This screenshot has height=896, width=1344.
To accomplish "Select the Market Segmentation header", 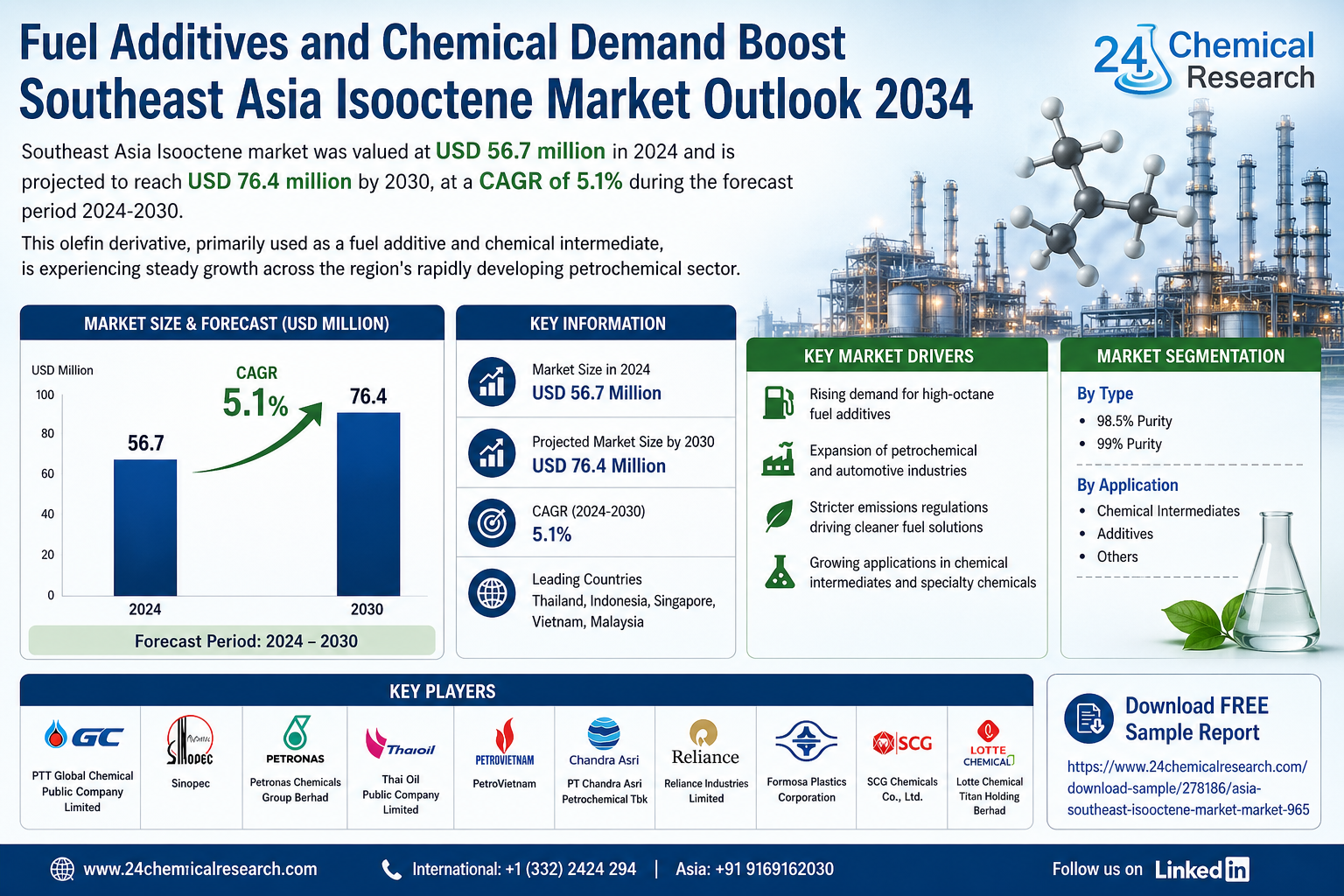I will pos(1190,356).
